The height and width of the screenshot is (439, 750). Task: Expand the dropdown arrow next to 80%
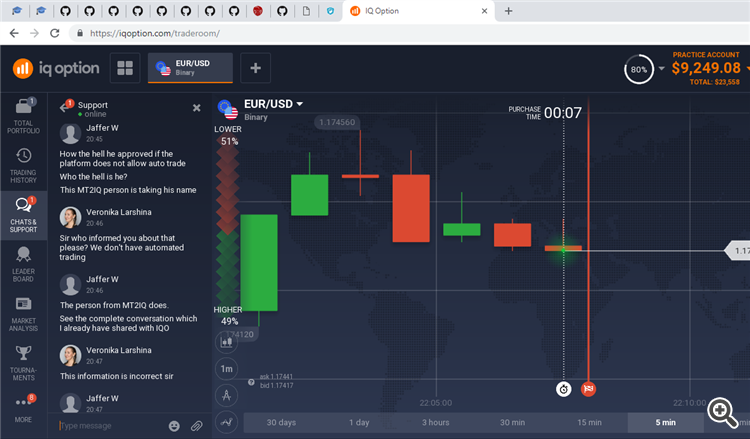point(662,68)
